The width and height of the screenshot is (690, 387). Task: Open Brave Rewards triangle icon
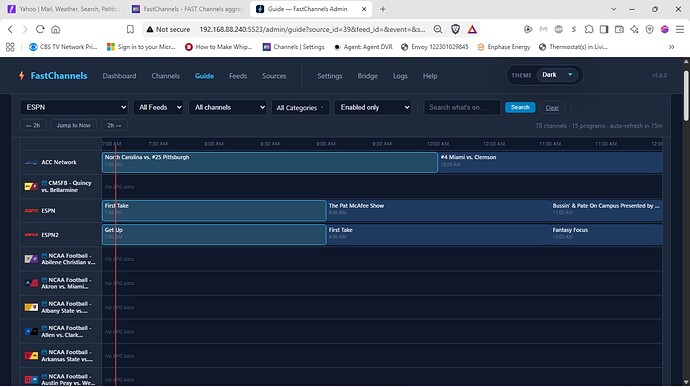coord(472,29)
